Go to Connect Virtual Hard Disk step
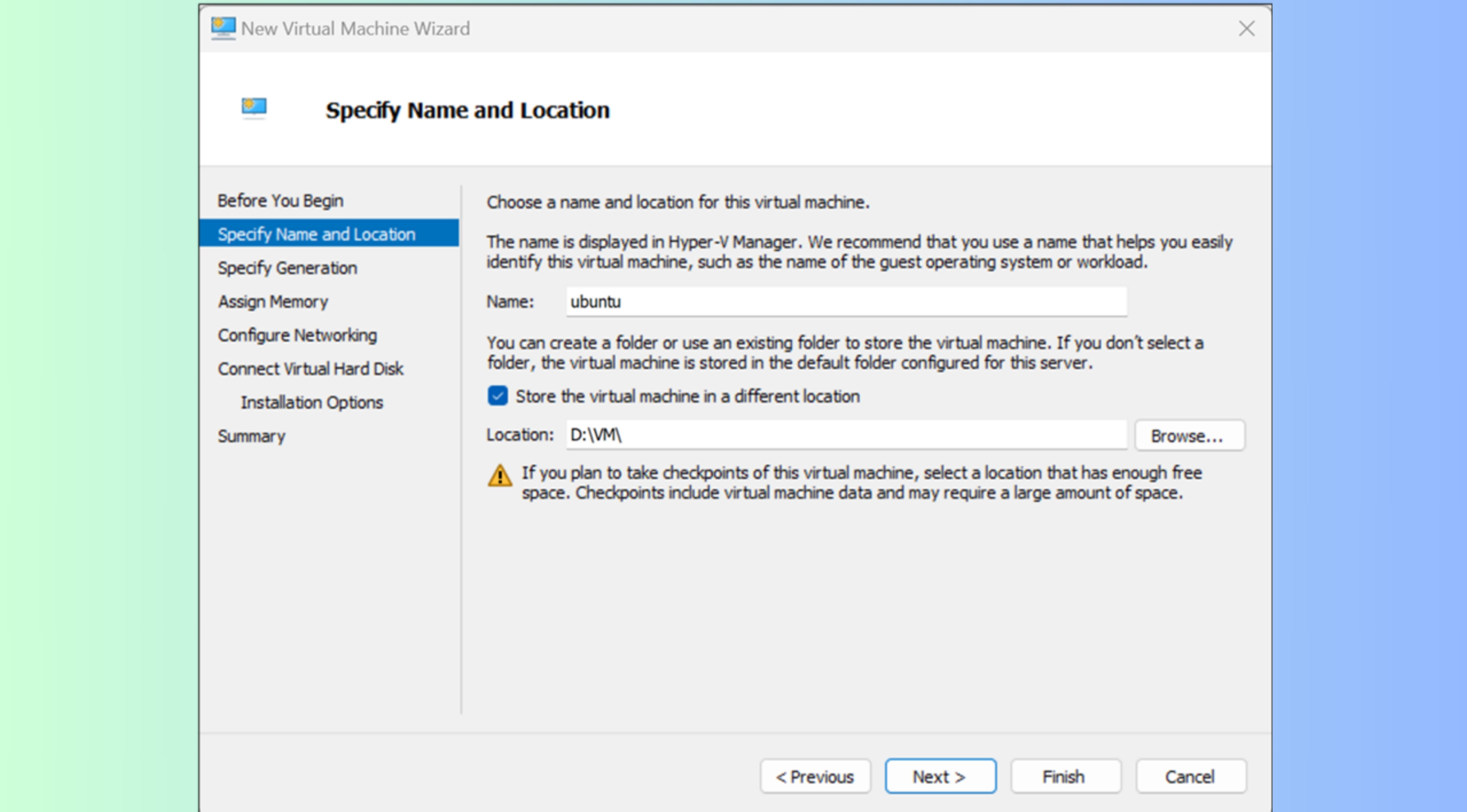The image size is (1467, 812). coord(310,369)
